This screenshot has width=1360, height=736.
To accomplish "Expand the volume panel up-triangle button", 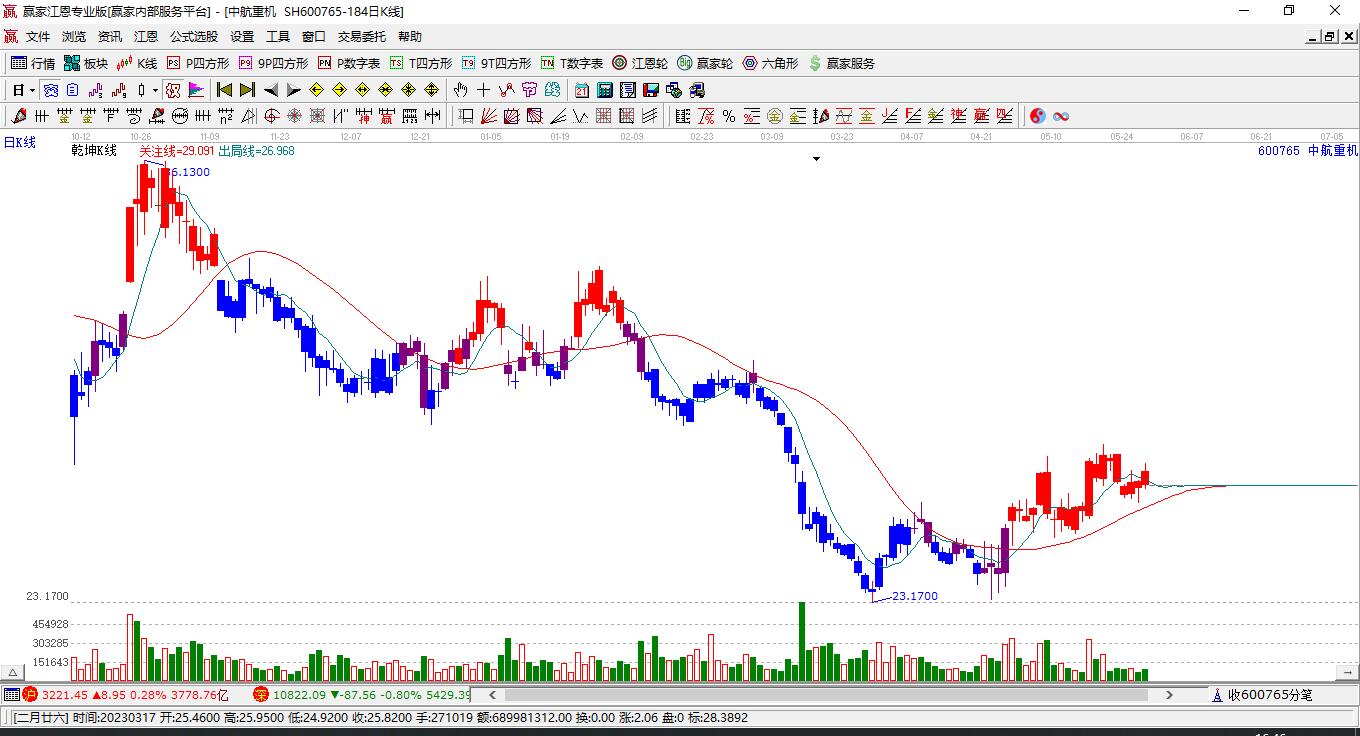I will pyautogui.click(x=12, y=672).
